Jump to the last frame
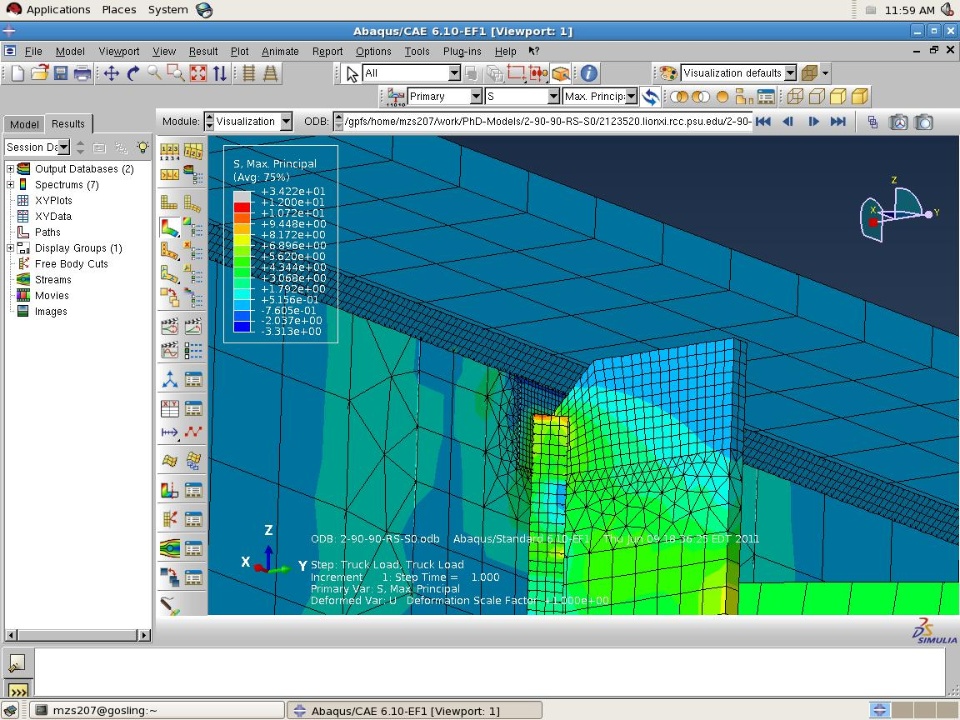Viewport: 960px width, 720px height. (x=838, y=122)
